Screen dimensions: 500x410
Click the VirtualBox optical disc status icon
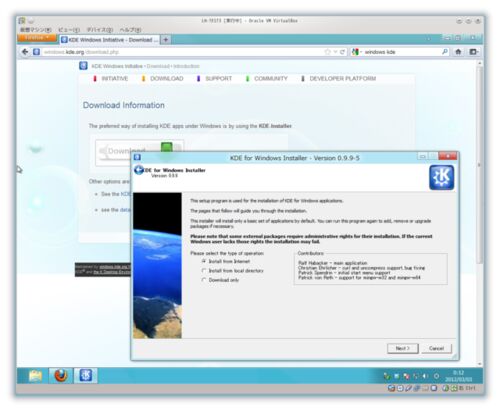click(400, 388)
